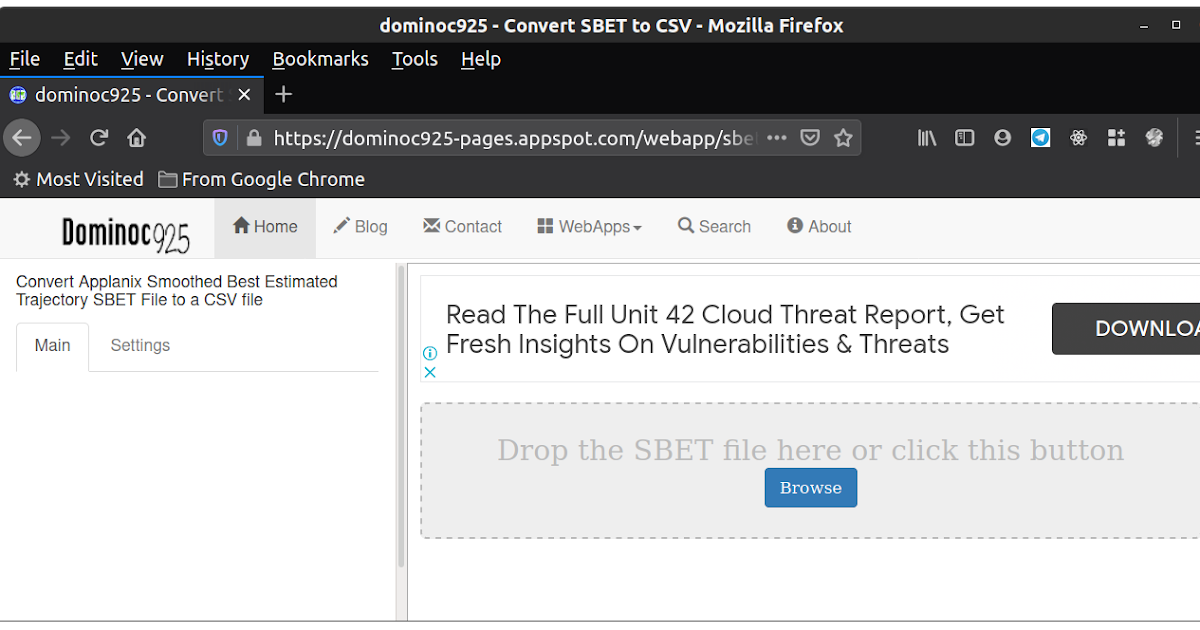Viewport: 1200px width, 630px height.
Task: Expand the WebApps dropdown
Action: [589, 226]
